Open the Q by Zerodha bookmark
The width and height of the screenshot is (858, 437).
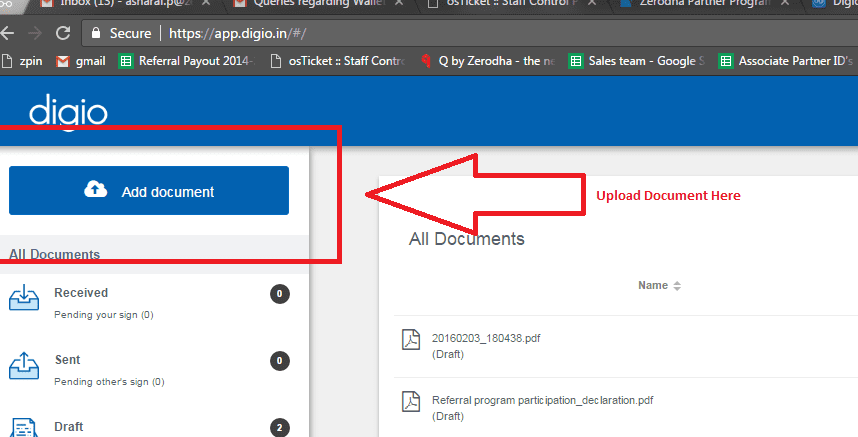pyautogui.click(x=488, y=61)
